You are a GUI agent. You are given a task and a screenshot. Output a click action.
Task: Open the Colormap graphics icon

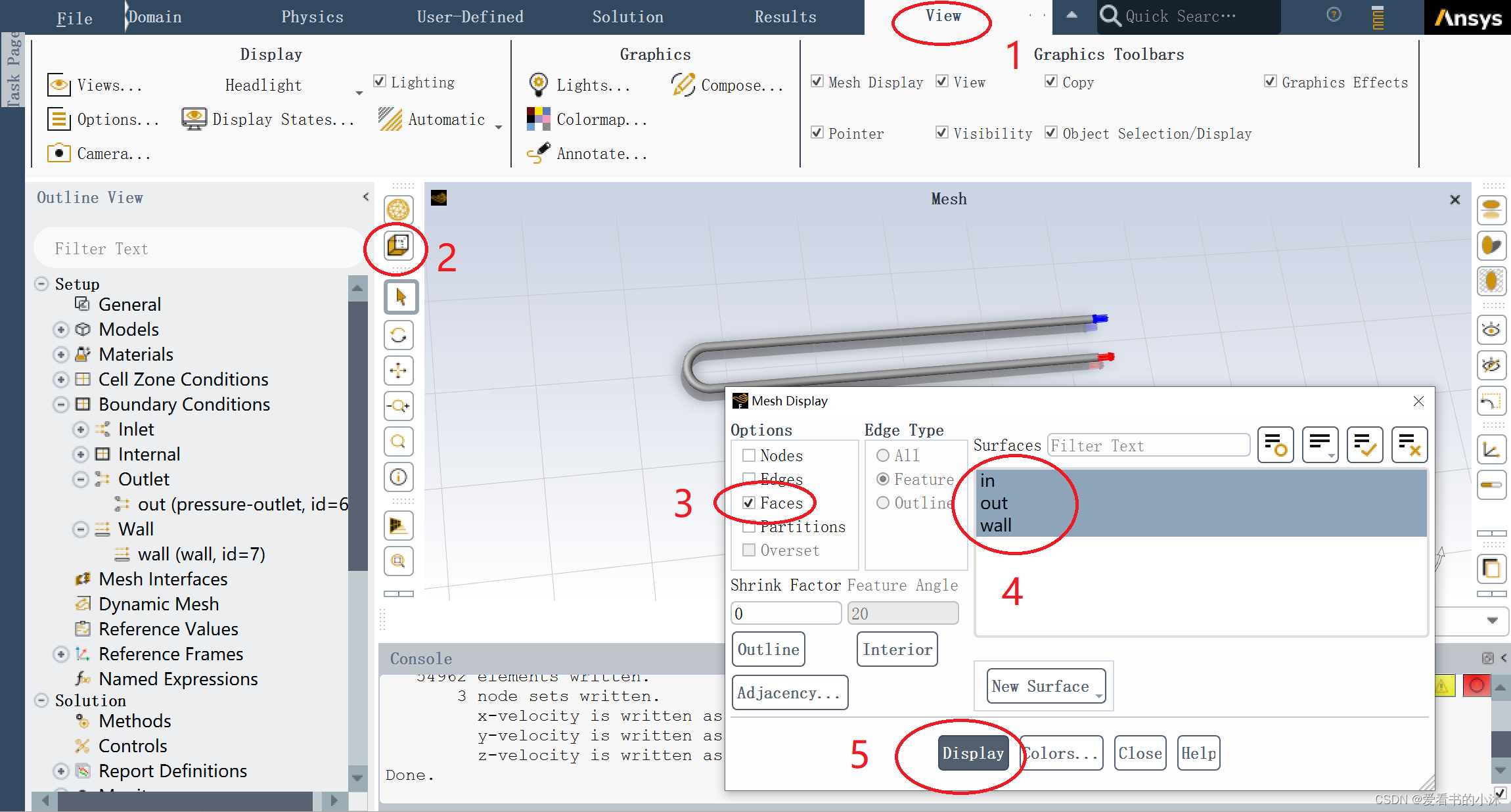click(x=539, y=119)
